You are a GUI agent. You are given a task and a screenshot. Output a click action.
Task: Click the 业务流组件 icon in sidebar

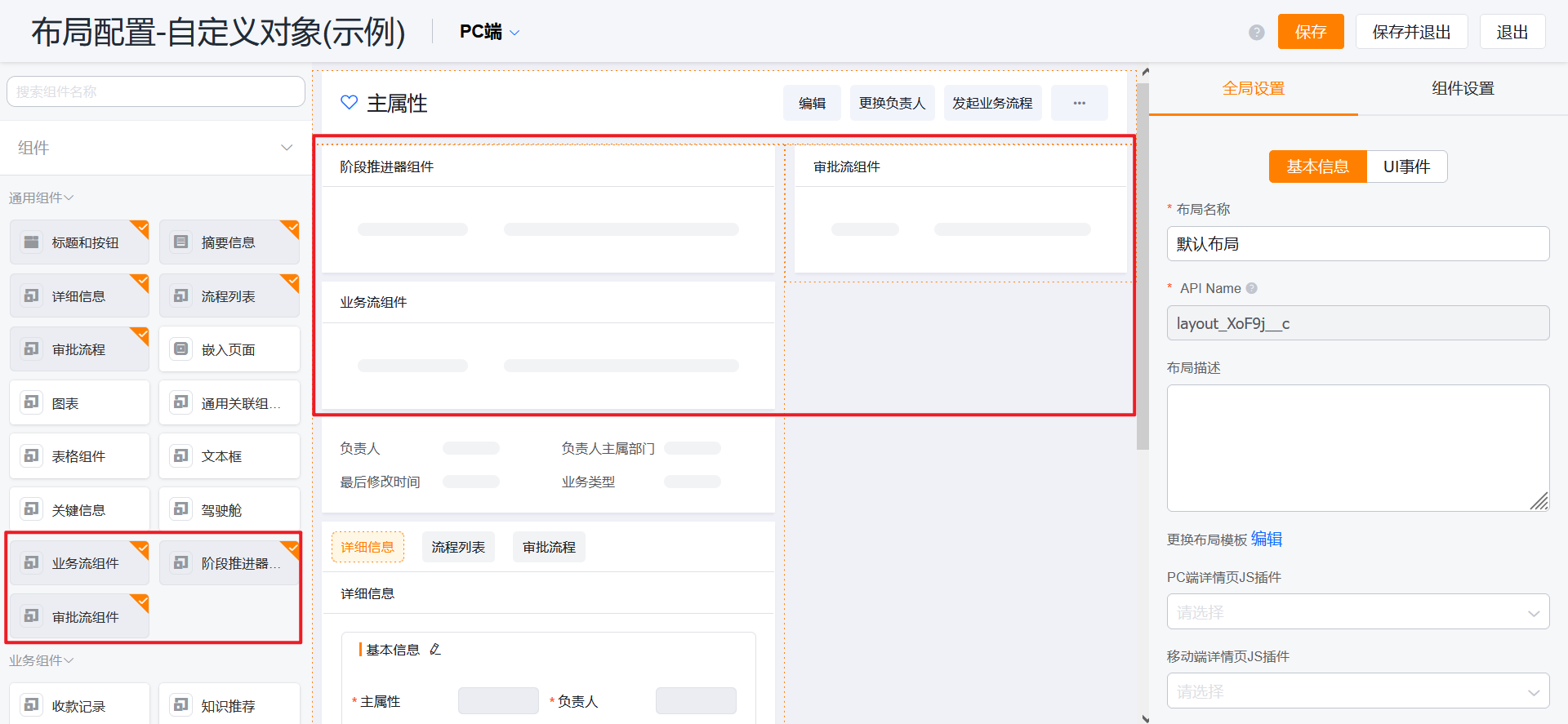(31, 562)
